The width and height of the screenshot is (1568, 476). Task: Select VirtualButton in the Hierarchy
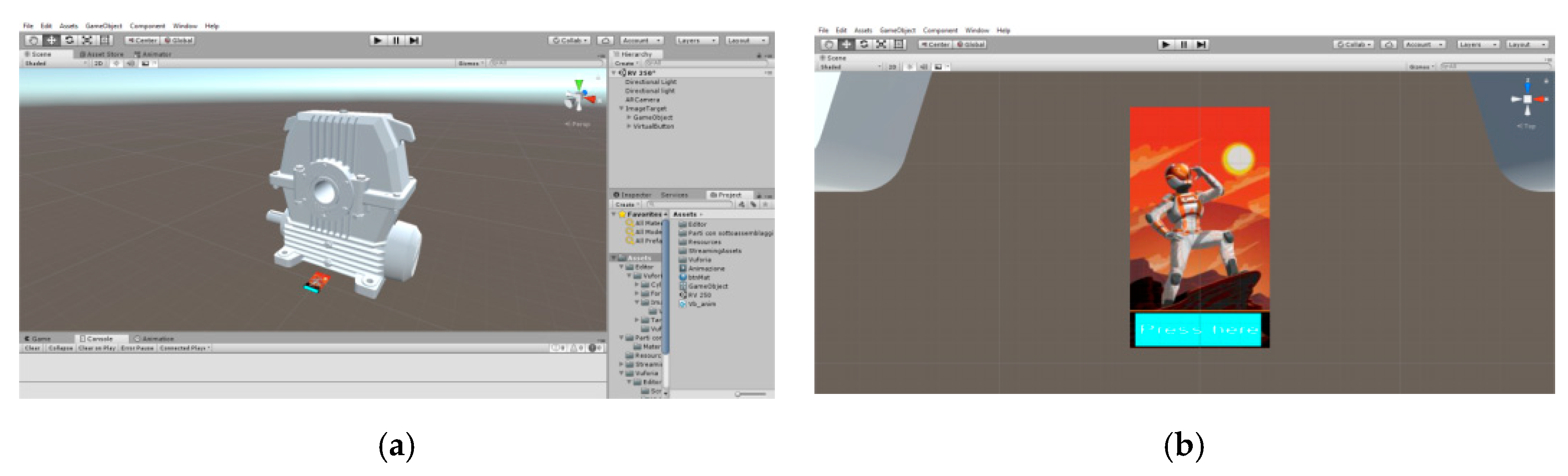click(653, 126)
